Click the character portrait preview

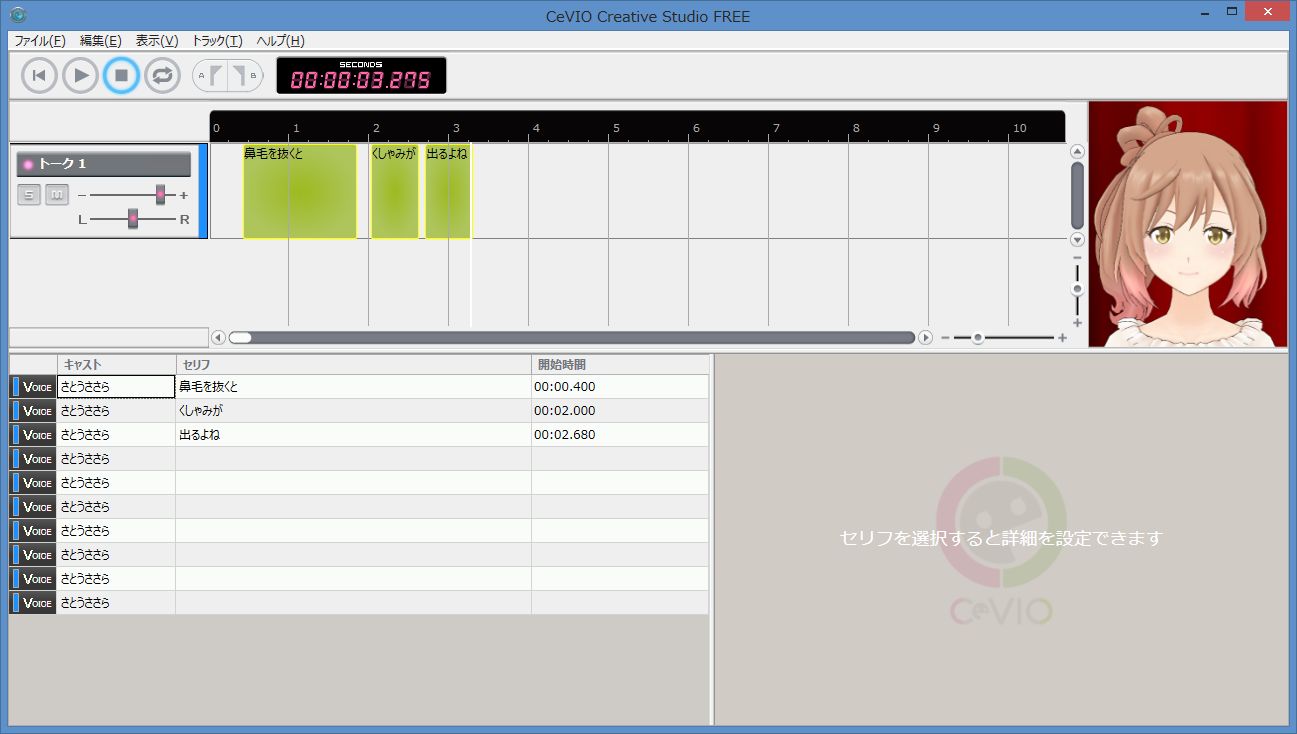point(1188,224)
